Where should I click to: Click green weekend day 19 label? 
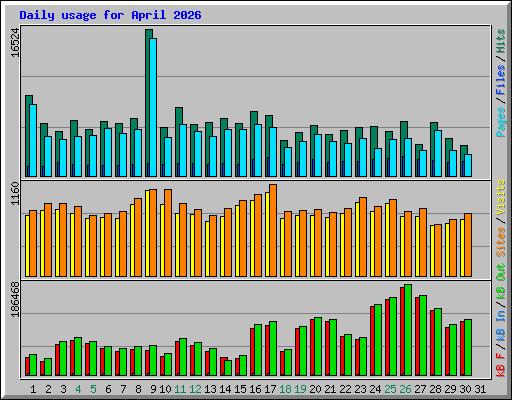tap(301, 389)
